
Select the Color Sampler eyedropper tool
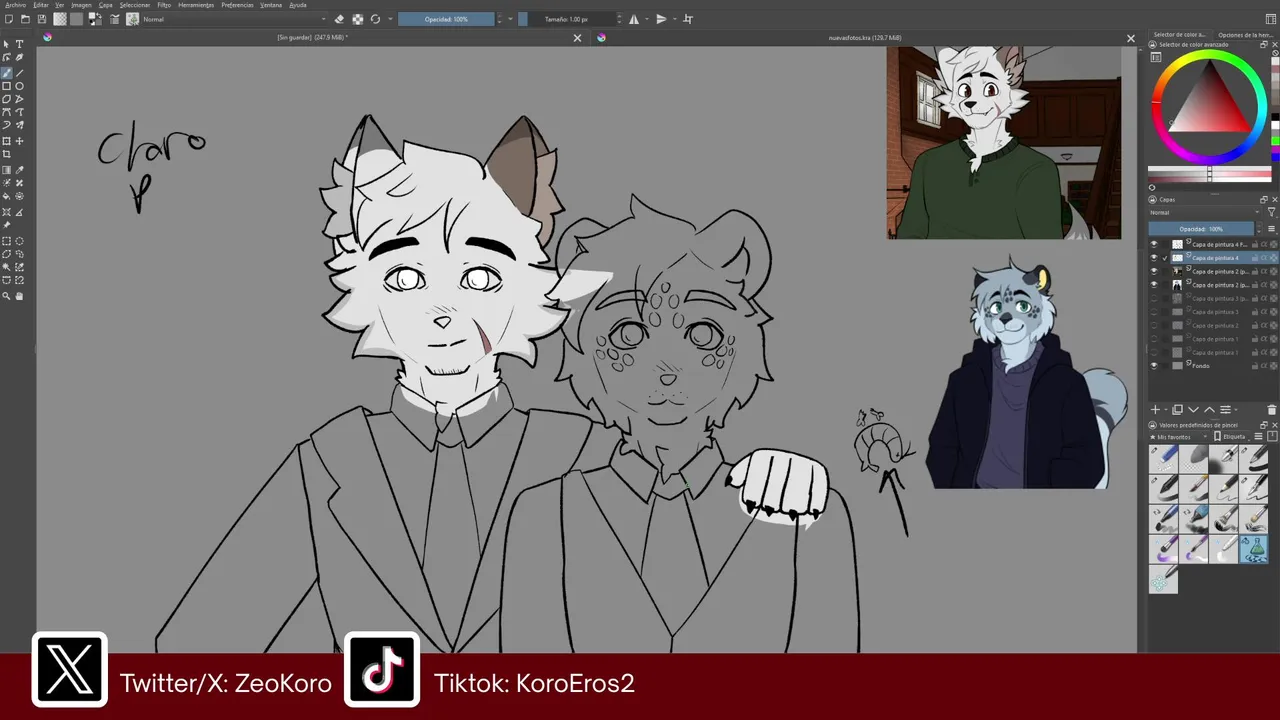(19, 169)
